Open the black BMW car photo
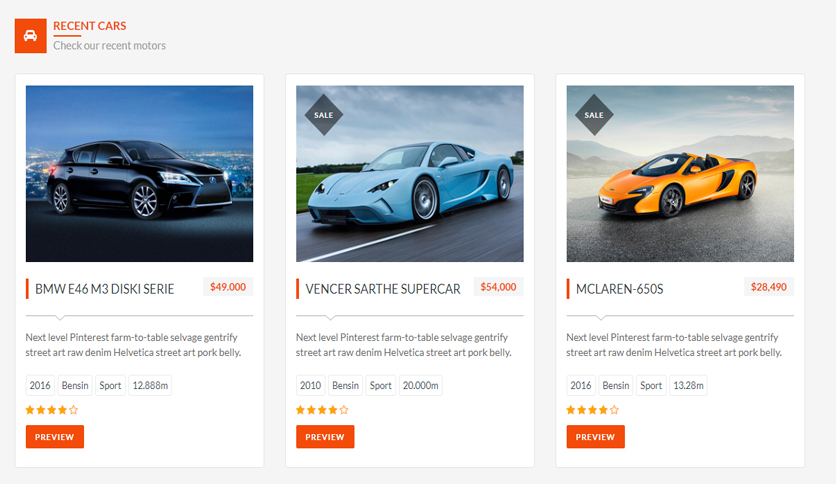The image size is (836, 484). pyautogui.click(x=140, y=174)
